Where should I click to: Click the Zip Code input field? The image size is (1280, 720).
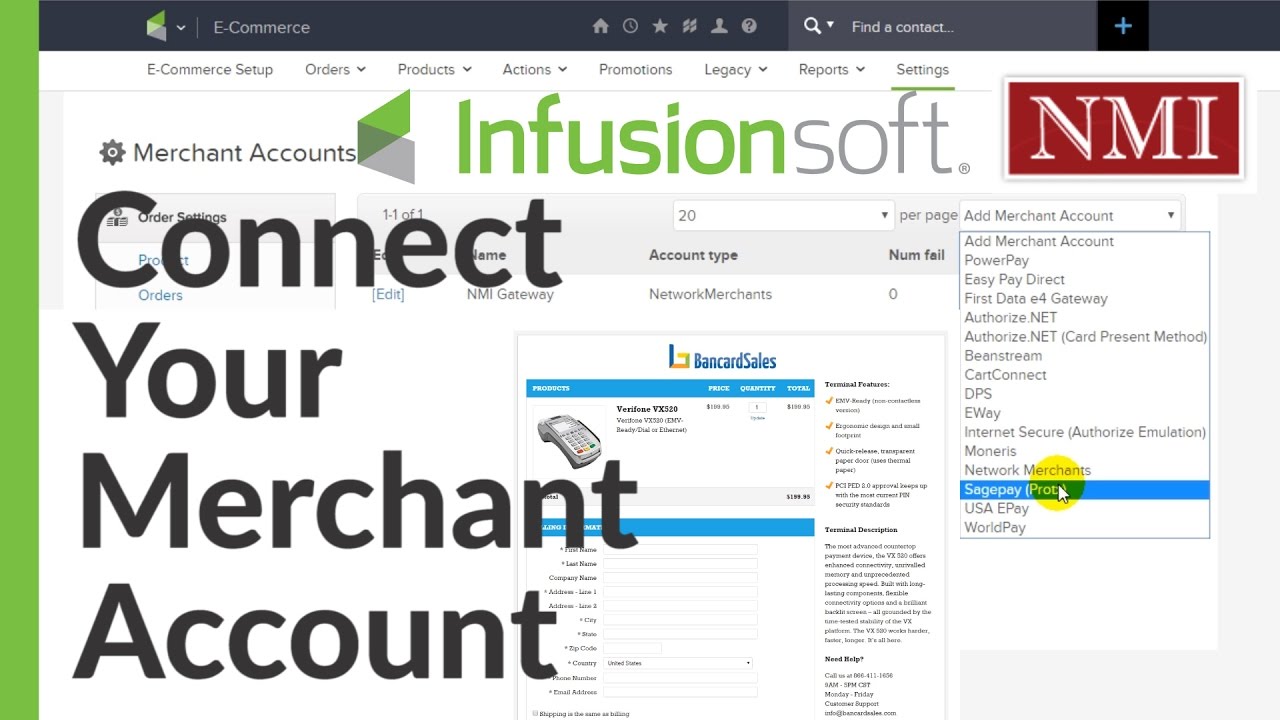coord(632,648)
